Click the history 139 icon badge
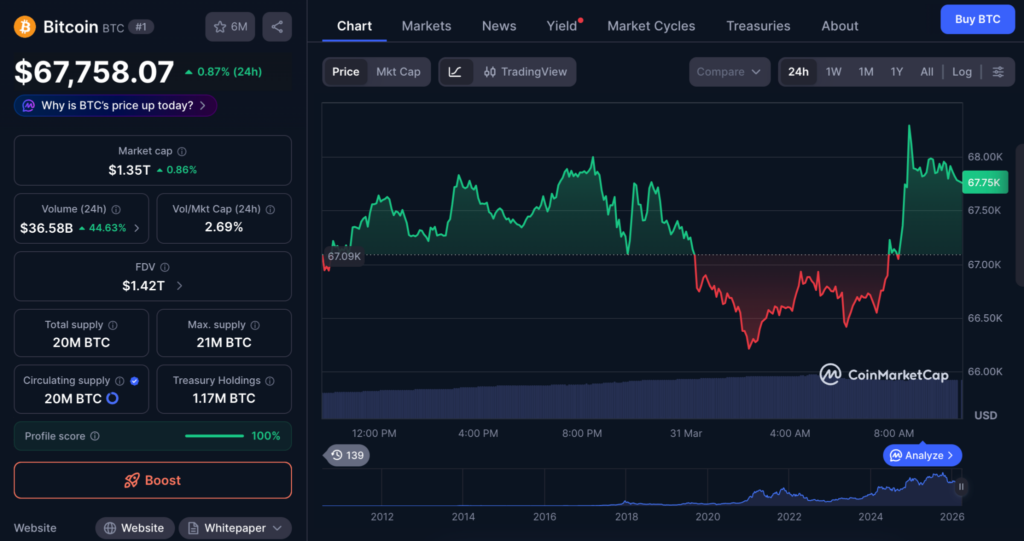The width and height of the screenshot is (1024, 541). click(x=347, y=455)
